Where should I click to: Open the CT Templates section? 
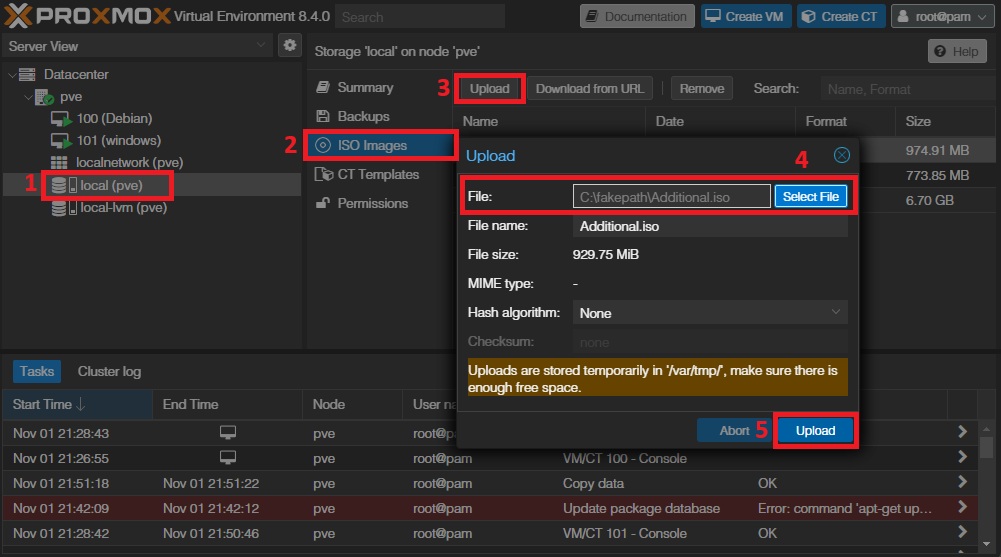[x=380, y=174]
